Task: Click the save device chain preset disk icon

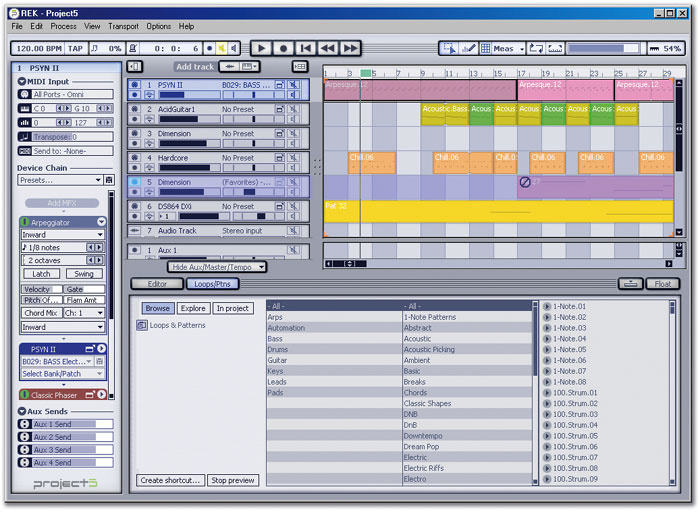Action: (x=108, y=180)
